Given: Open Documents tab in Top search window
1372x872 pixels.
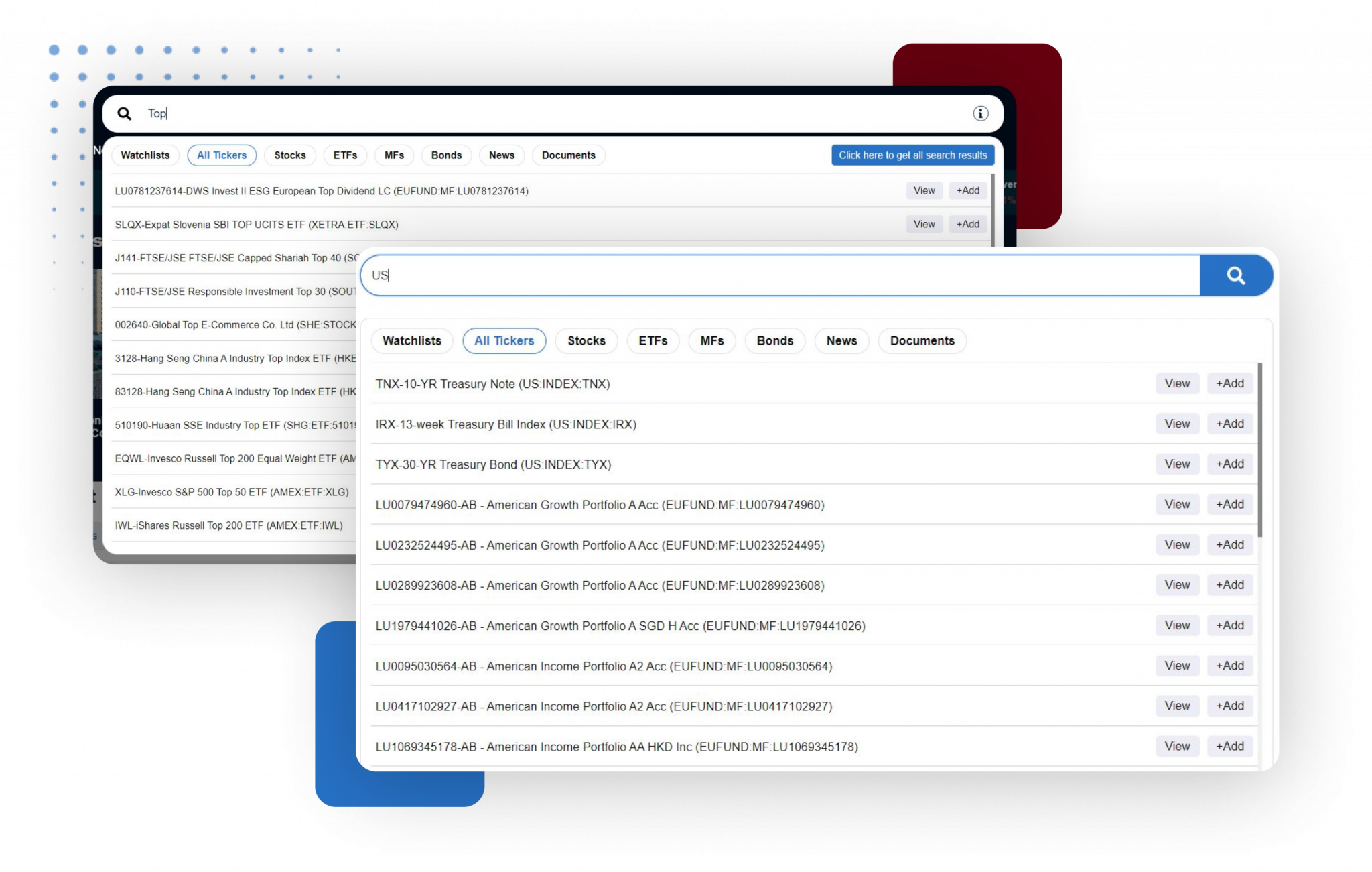Looking at the screenshot, I should [x=568, y=155].
